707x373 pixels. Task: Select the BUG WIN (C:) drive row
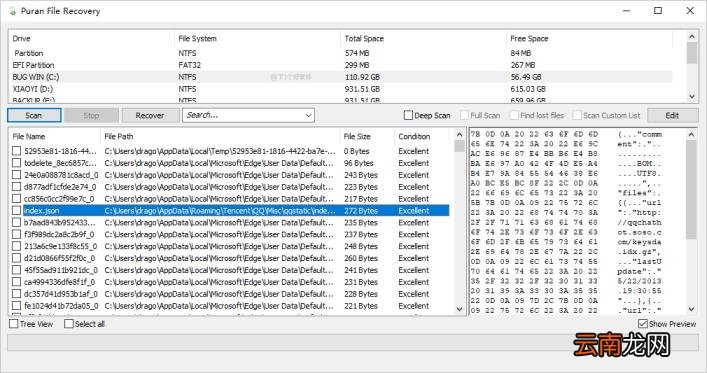coord(341,77)
